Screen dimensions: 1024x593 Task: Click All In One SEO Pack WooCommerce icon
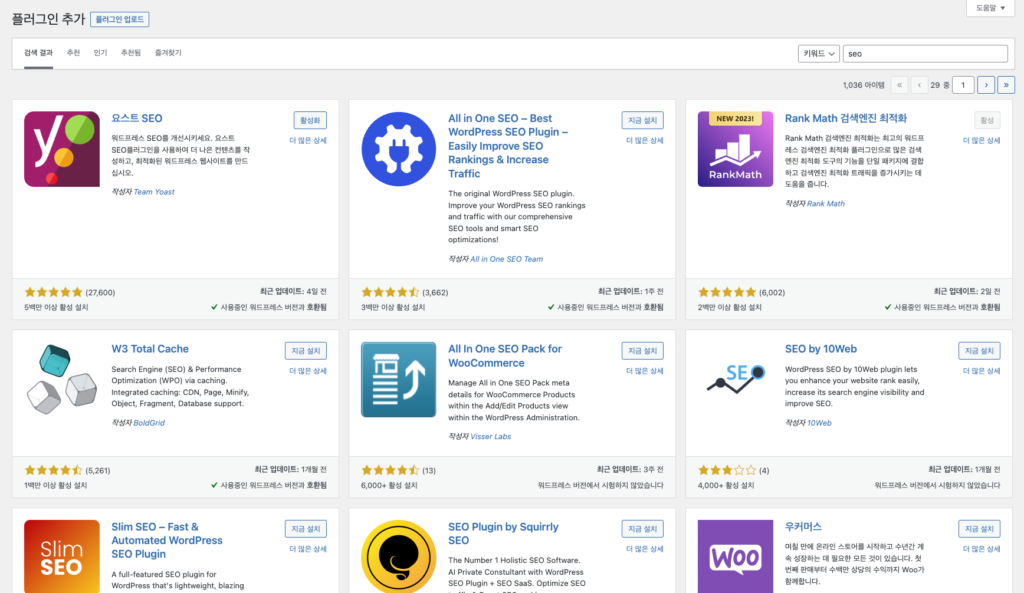[x=398, y=379]
